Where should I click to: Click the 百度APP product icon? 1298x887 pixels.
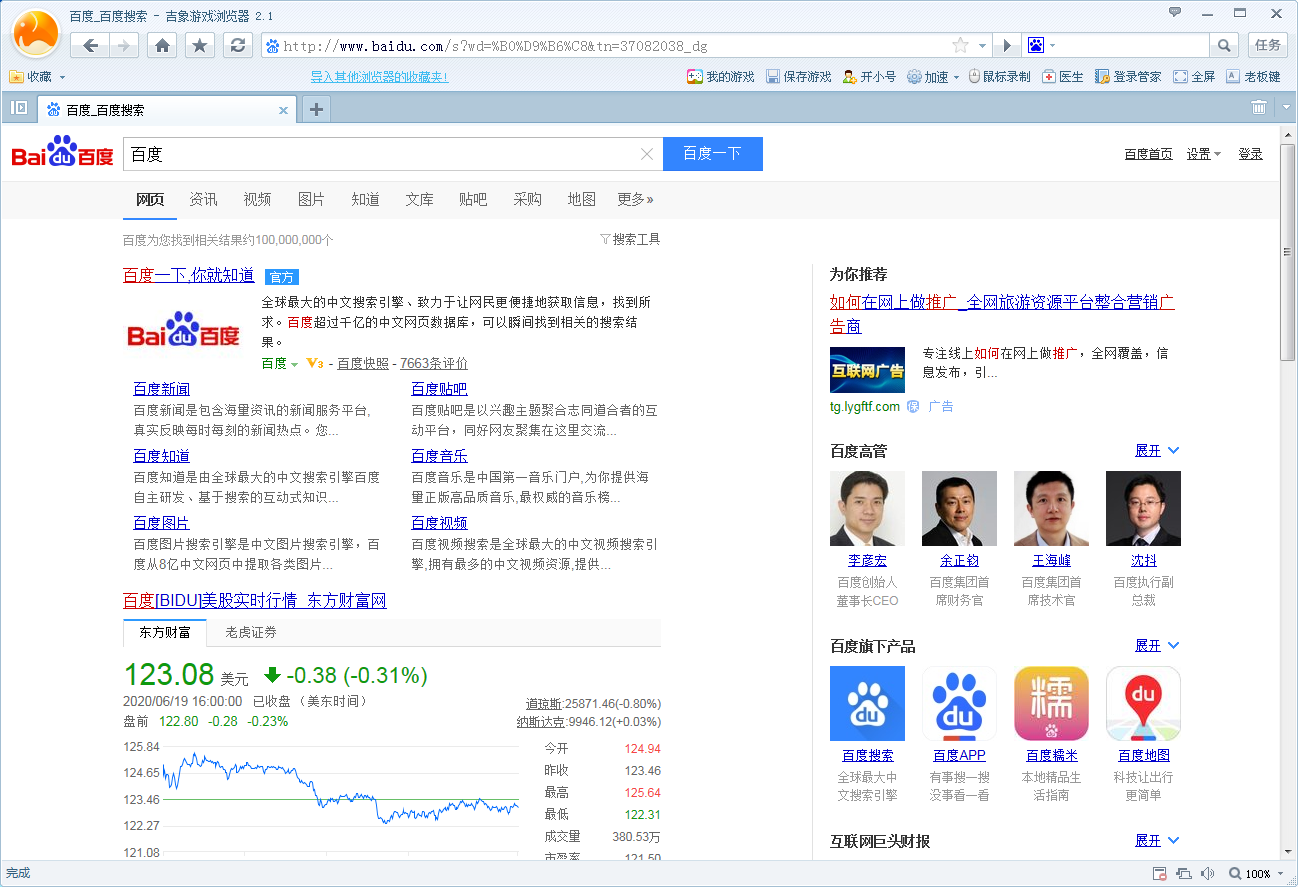[x=959, y=704]
